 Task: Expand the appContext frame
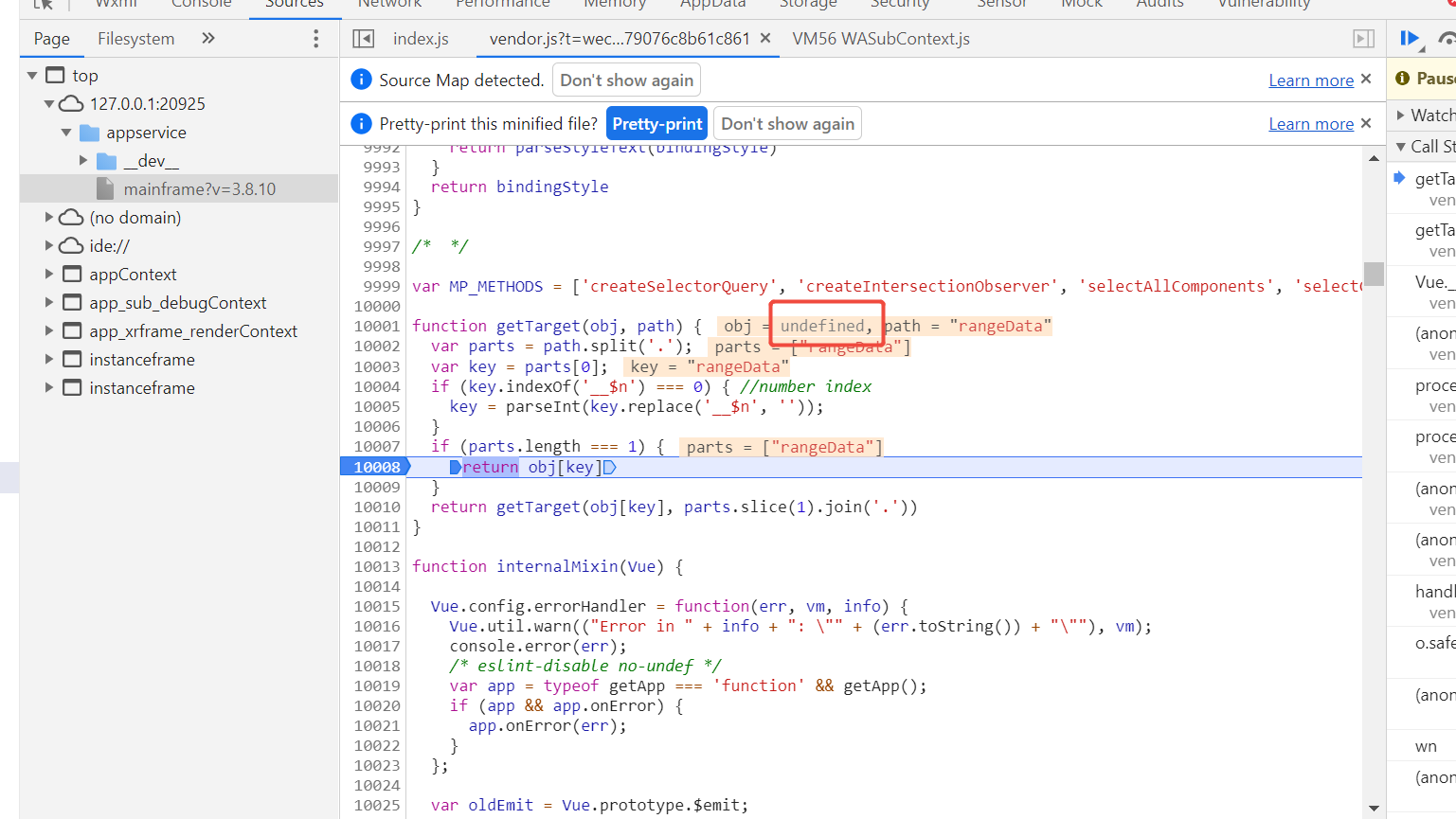coord(49,275)
